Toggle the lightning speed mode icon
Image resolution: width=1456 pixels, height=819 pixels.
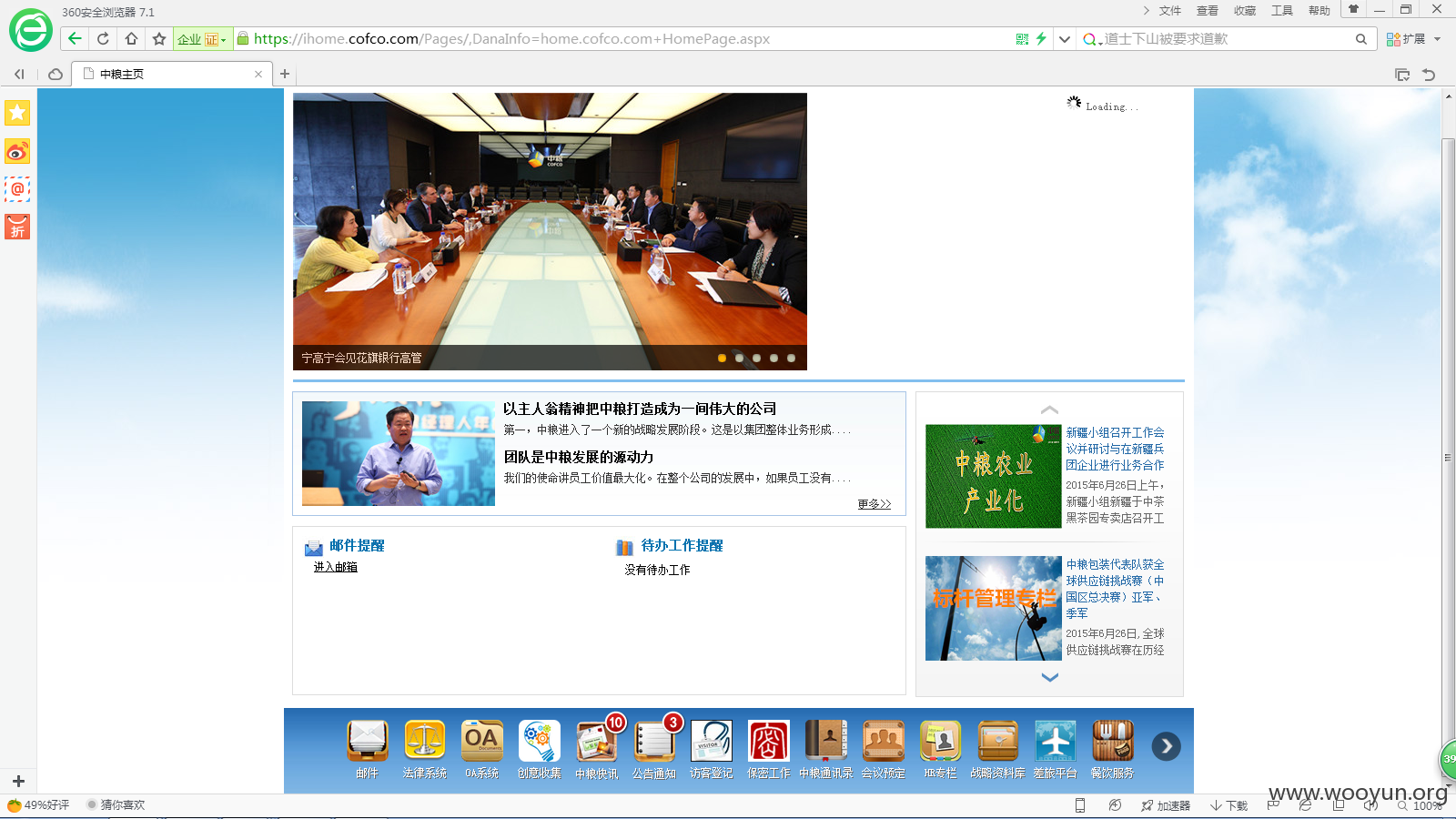click(1041, 38)
